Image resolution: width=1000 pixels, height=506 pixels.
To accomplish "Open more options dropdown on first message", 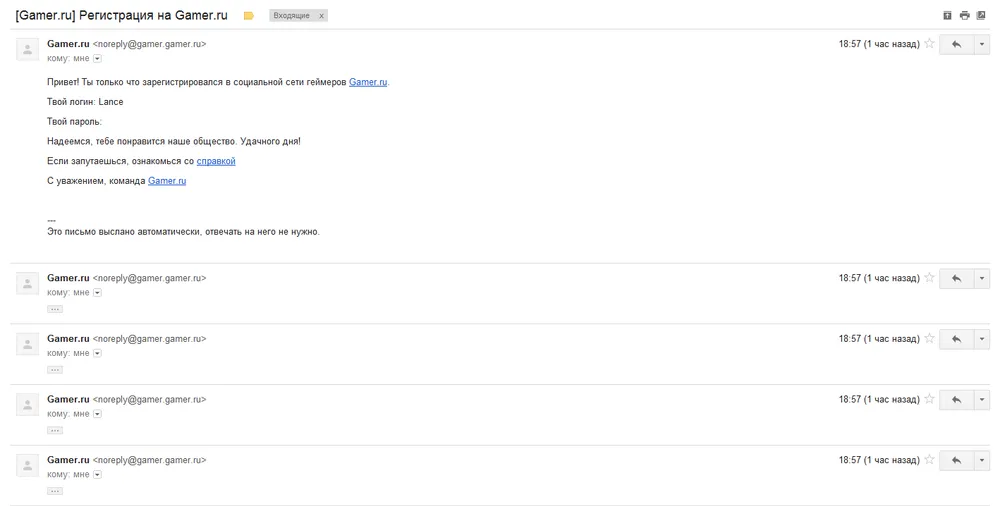I will (983, 44).
